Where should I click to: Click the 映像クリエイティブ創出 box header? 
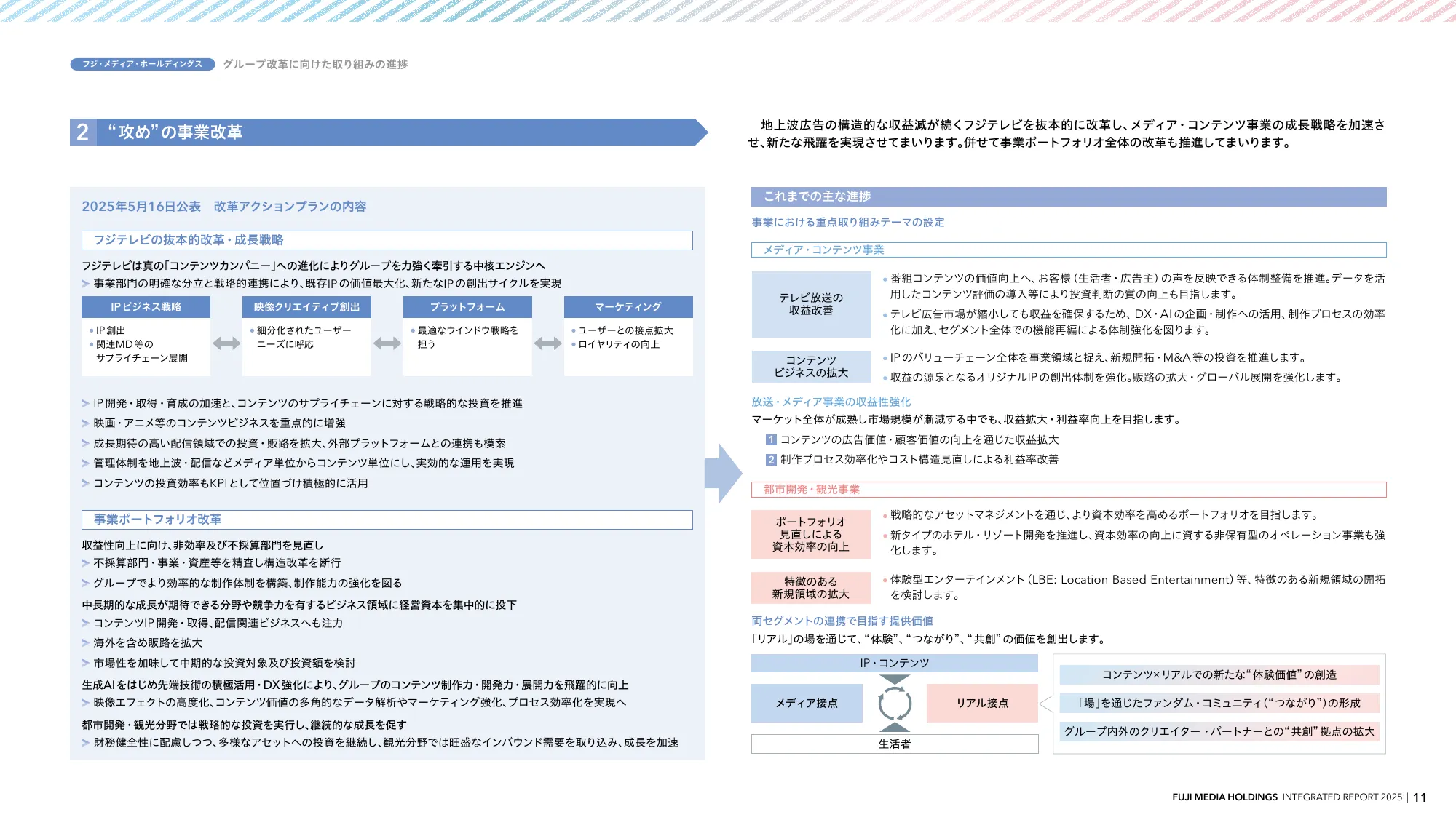[306, 307]
